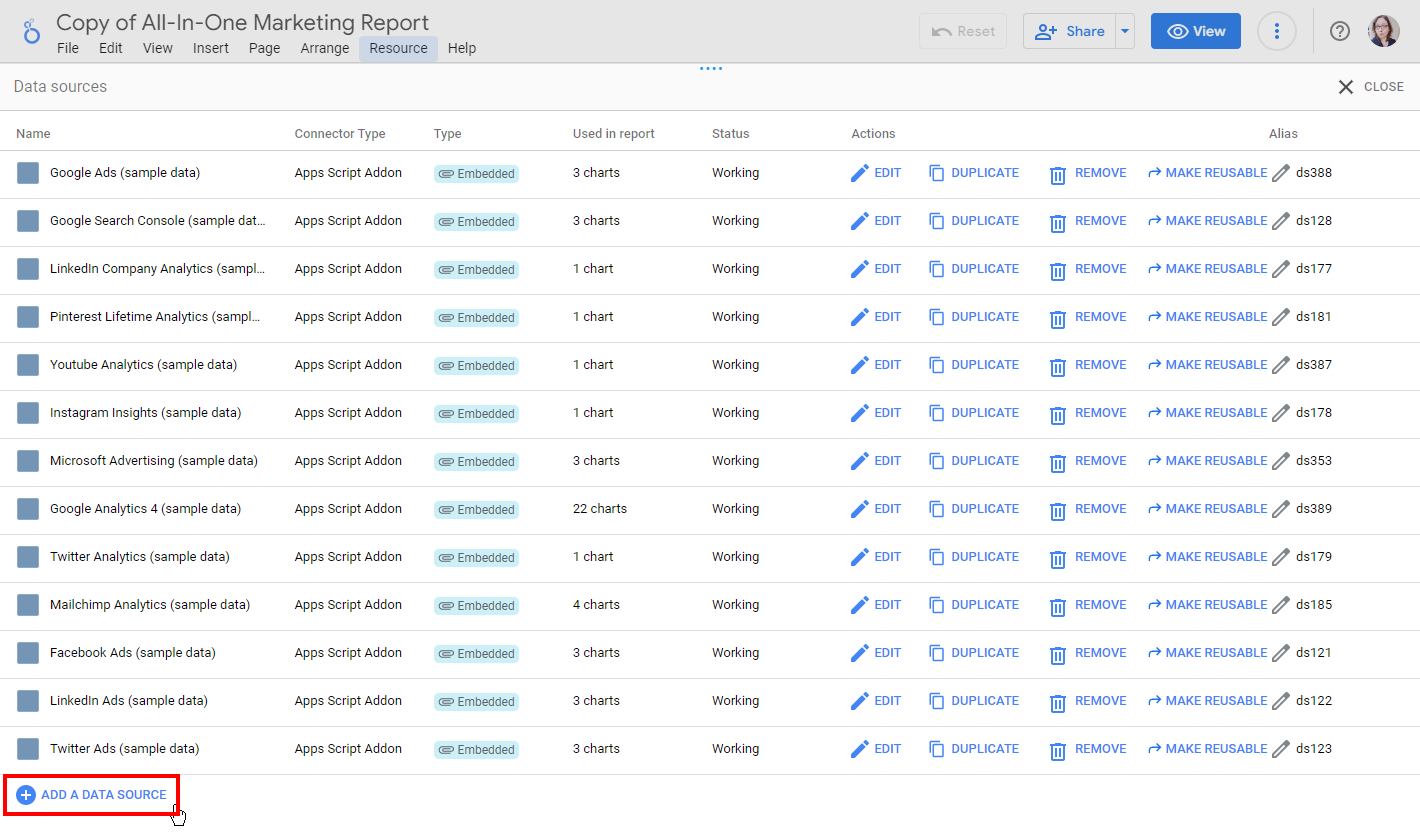Remove the Twitter Ads data source
The image size is (1420, 839).
pyautogui.click(x=1088, y=748)
